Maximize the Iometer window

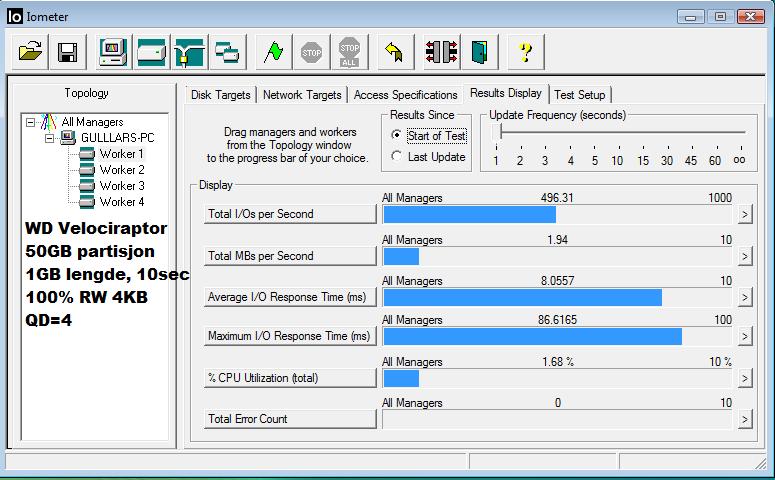[720, 17]
